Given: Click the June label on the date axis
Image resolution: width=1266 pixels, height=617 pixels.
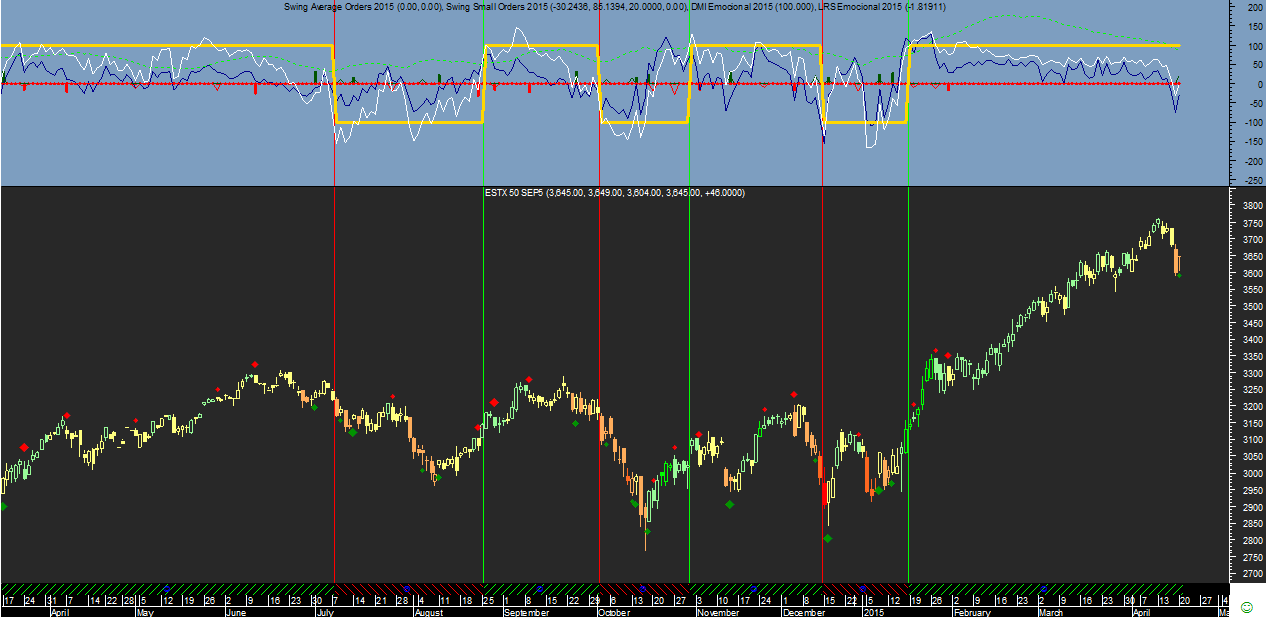Looking at the screenshot, I should point(236,611).
